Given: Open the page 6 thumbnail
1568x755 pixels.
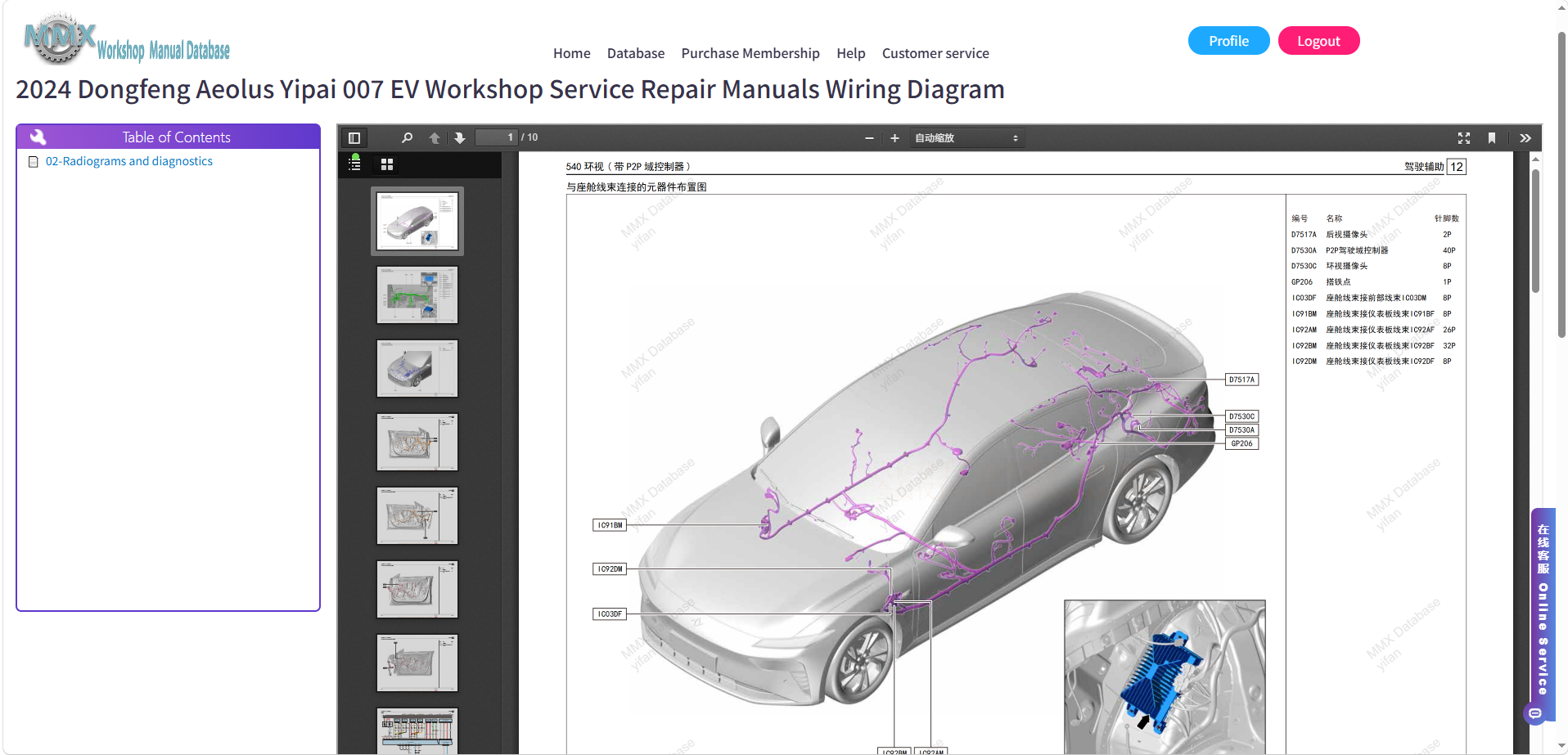Looking at the screenshot, I should (x=417, y=589).
